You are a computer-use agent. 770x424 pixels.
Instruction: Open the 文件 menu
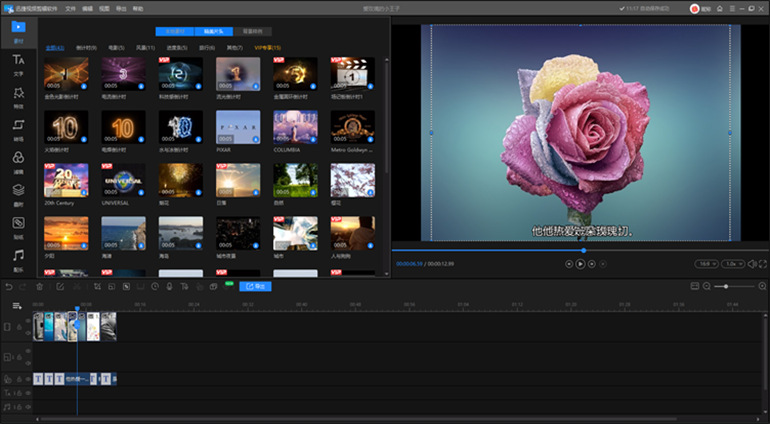(71, 9)
